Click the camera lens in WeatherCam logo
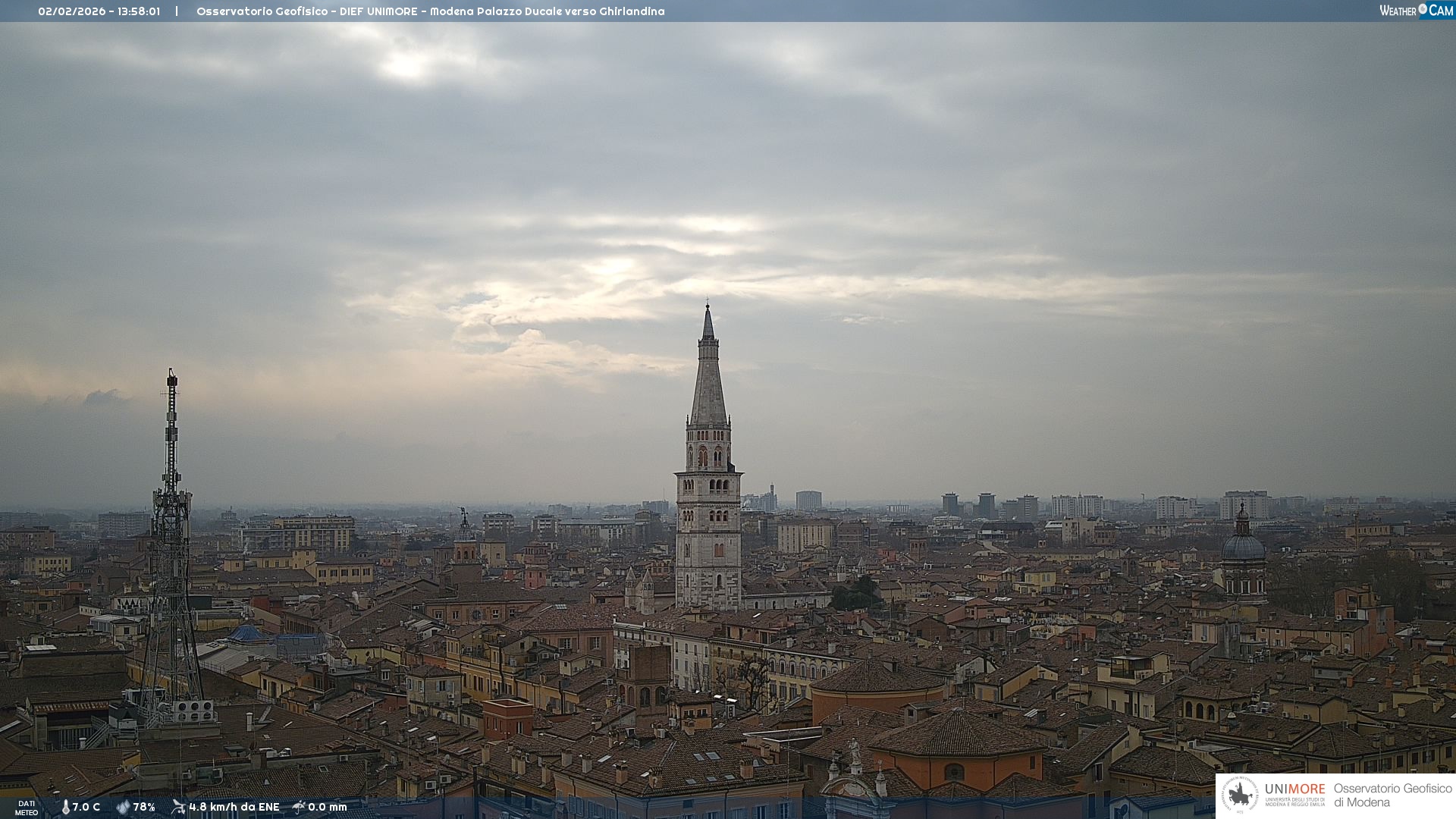The image size is (1456, 819). pos(1423,9)
